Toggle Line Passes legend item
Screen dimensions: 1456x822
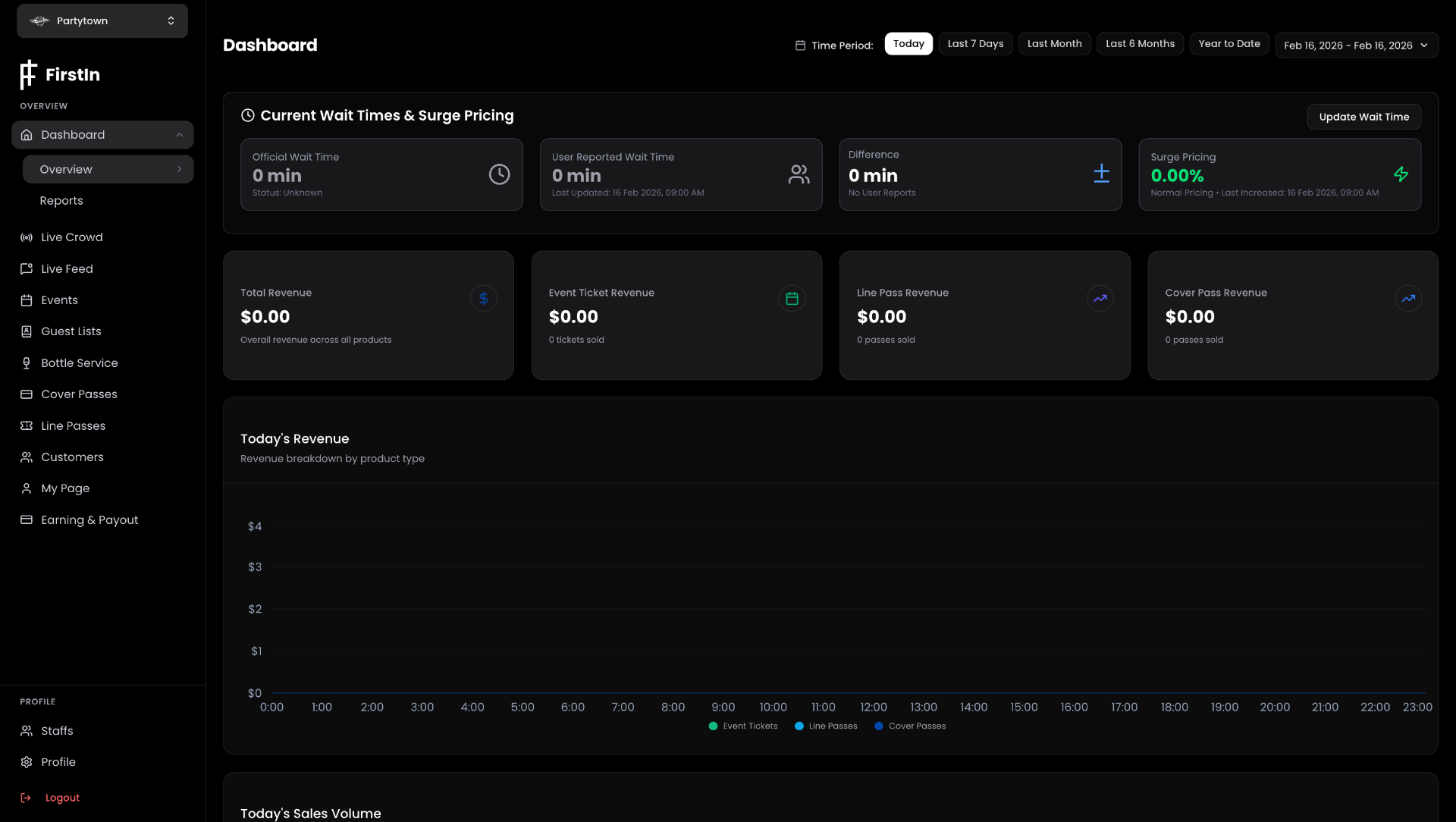pos(826,726)
